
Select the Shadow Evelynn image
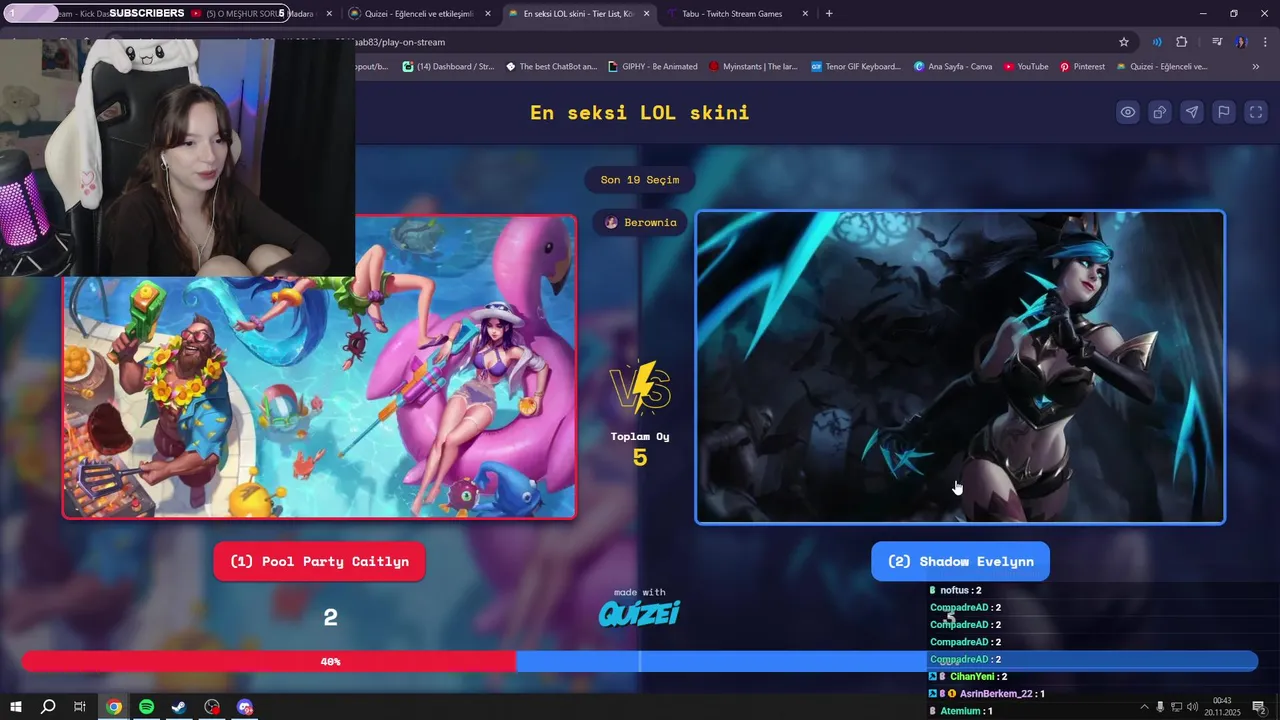pos(960,367)
